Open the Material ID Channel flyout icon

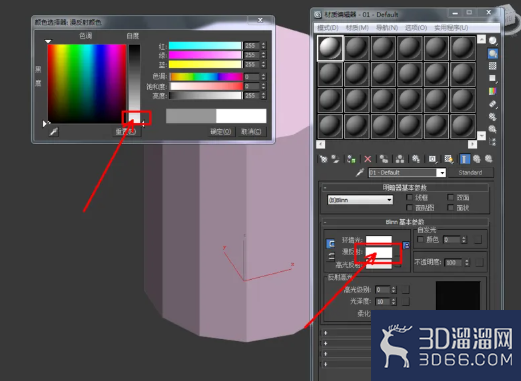tap(432, 159)
